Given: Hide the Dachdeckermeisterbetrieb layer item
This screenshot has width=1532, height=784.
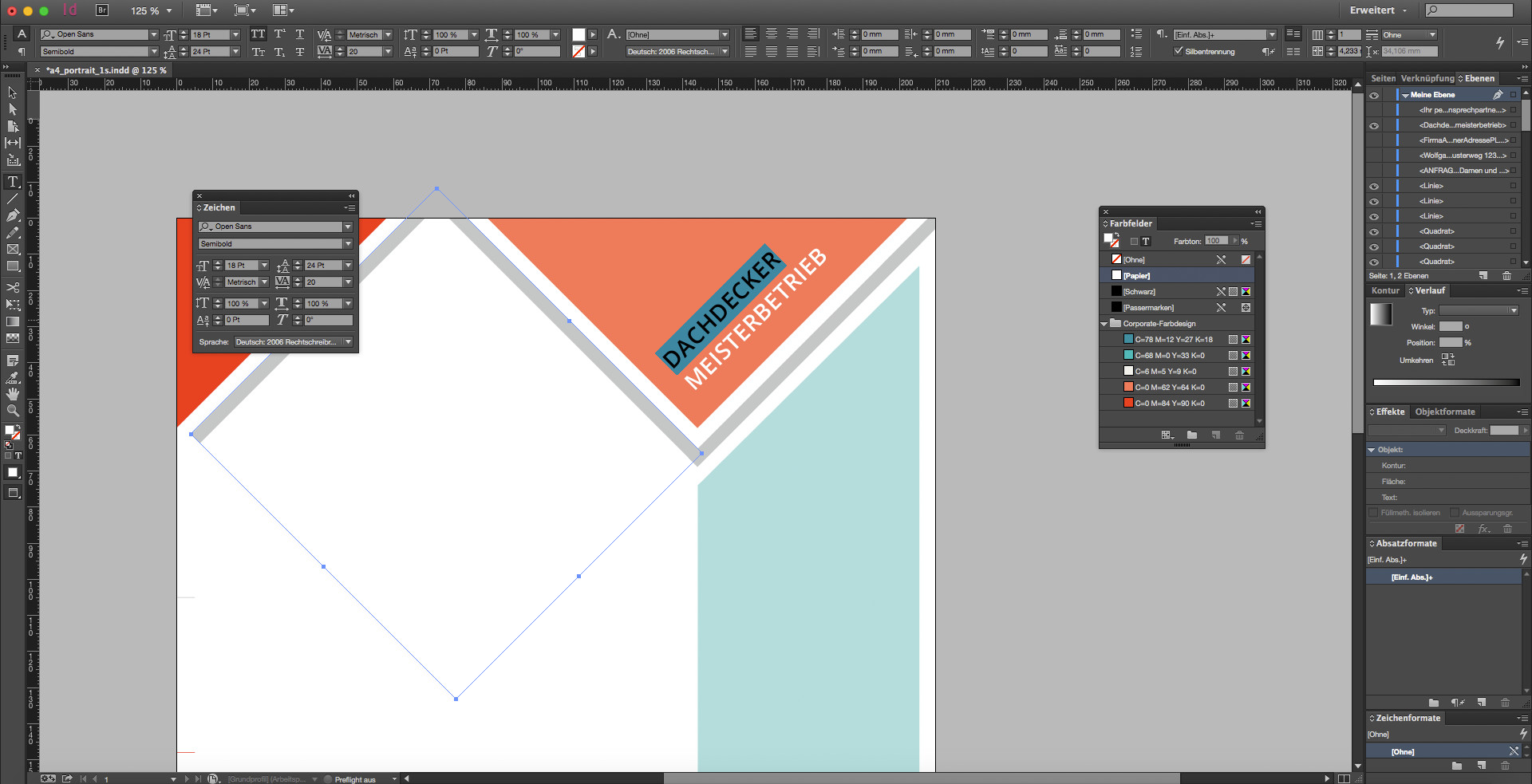Looking at the screenshot, I should (1374, 125).
